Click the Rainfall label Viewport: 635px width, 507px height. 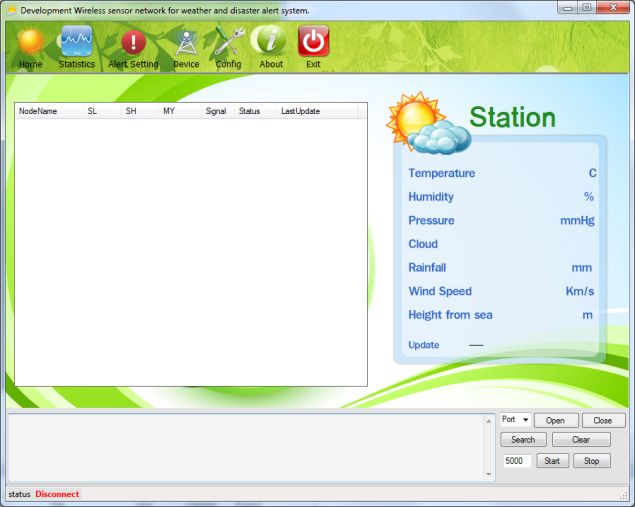pyautogui.click(x=427, y=267)
